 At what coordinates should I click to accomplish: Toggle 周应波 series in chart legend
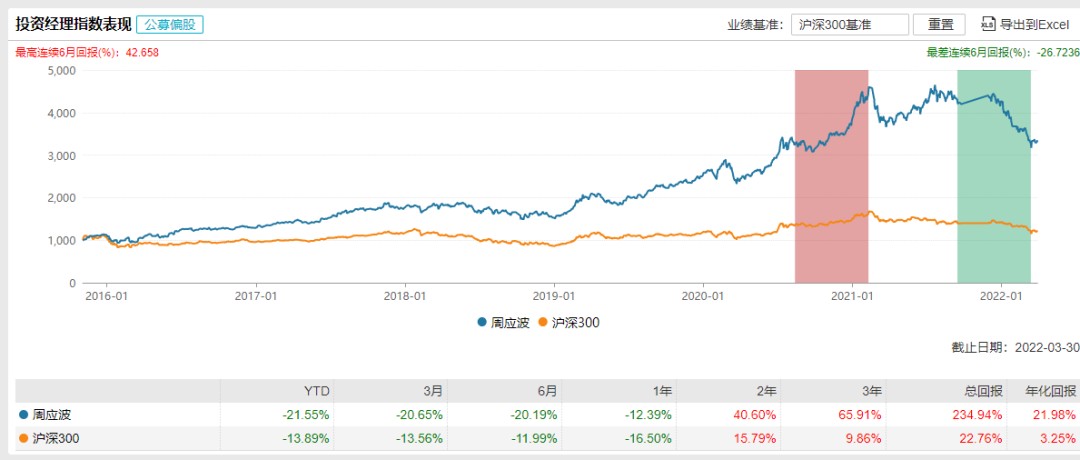click(509, 322)
